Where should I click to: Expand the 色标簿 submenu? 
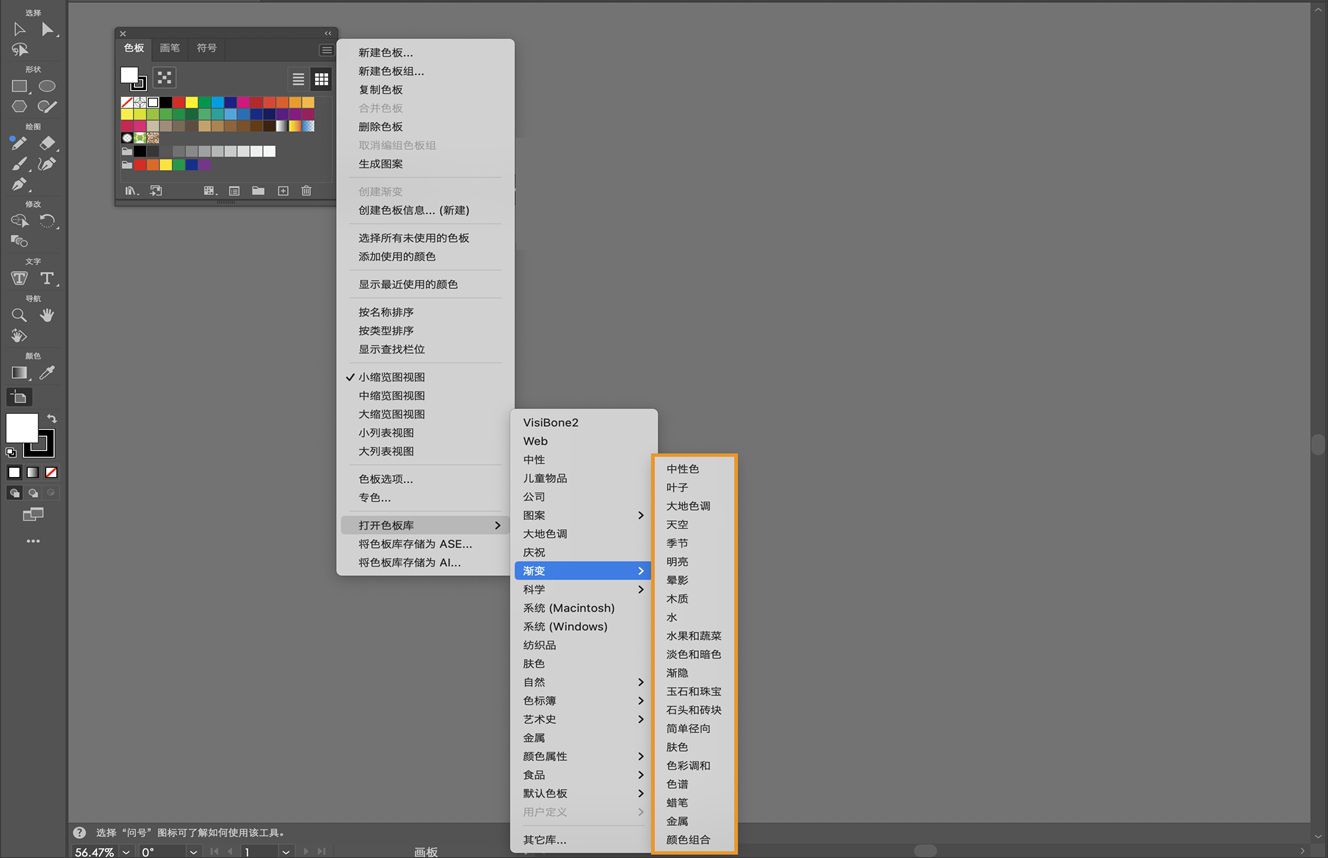click(584, 701)
